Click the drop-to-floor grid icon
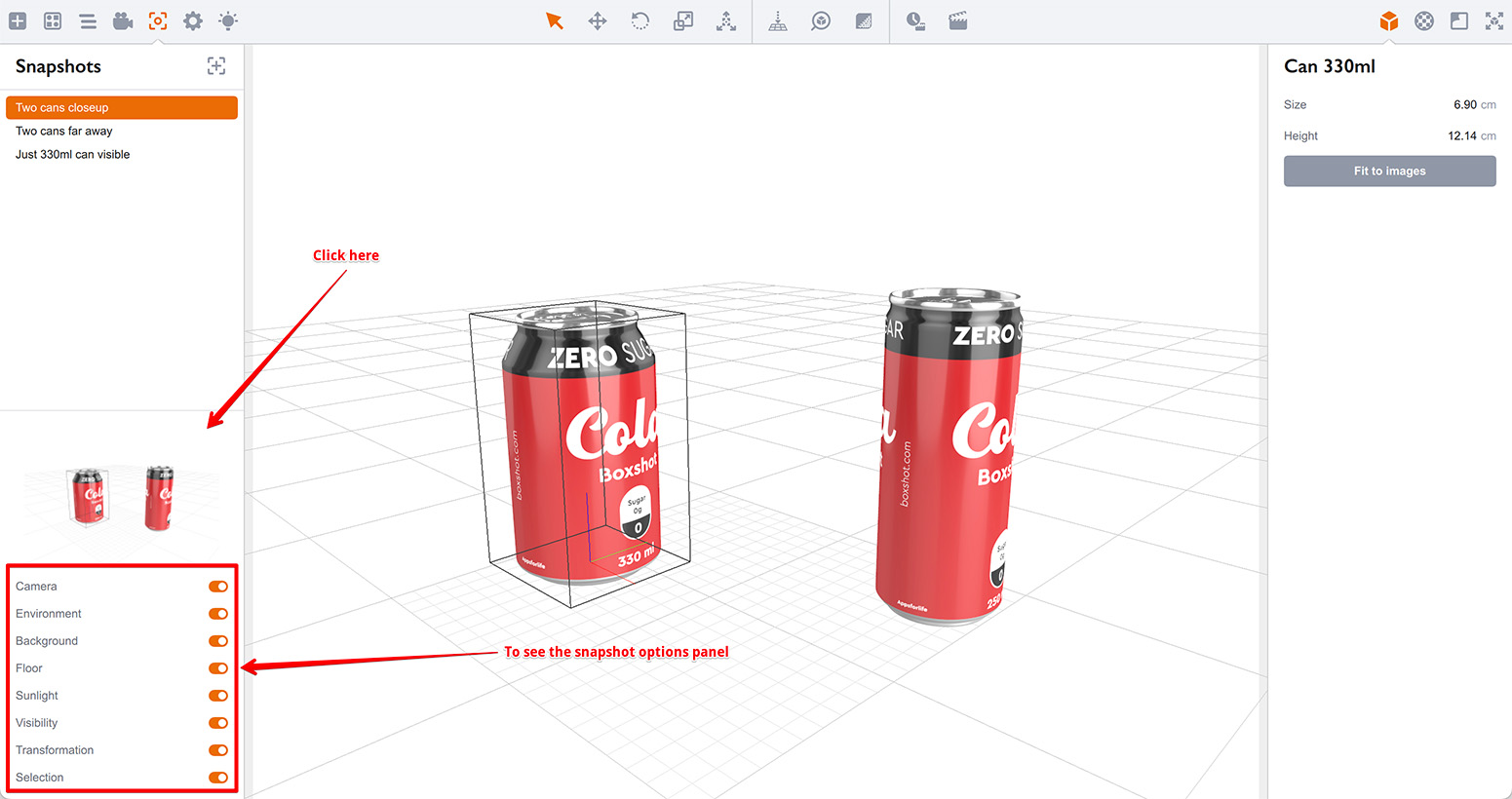 tap(778, 20)
